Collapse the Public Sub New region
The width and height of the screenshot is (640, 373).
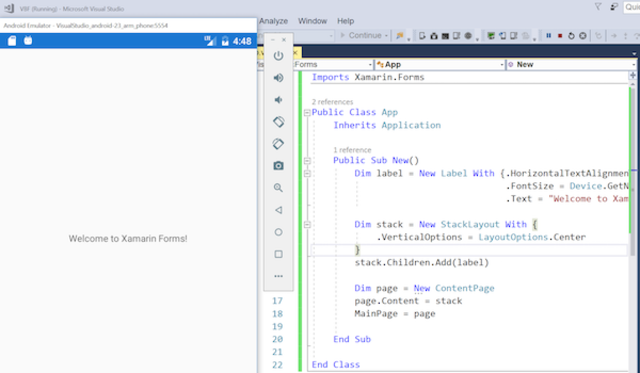pos(307,161)
